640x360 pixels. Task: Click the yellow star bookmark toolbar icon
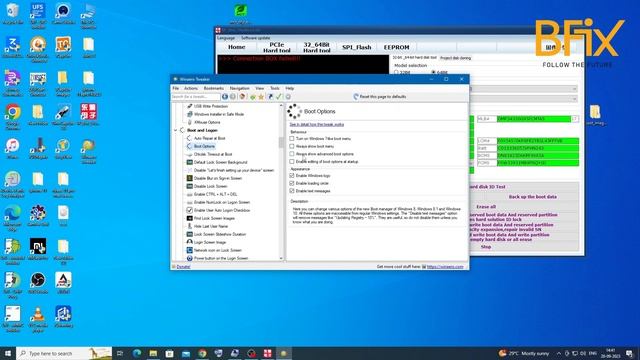click(x=261, y=97)
